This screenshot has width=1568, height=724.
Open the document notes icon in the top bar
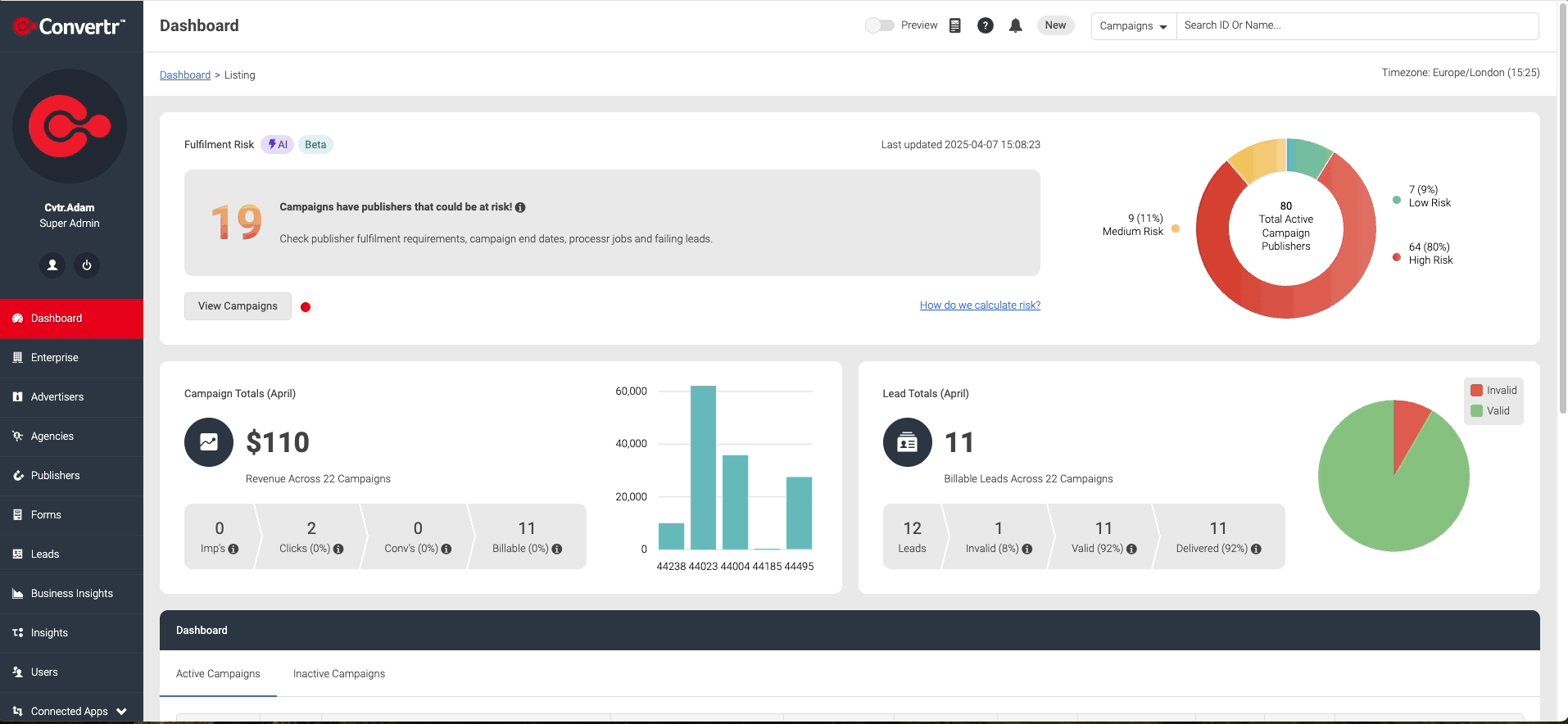[955, 25]
